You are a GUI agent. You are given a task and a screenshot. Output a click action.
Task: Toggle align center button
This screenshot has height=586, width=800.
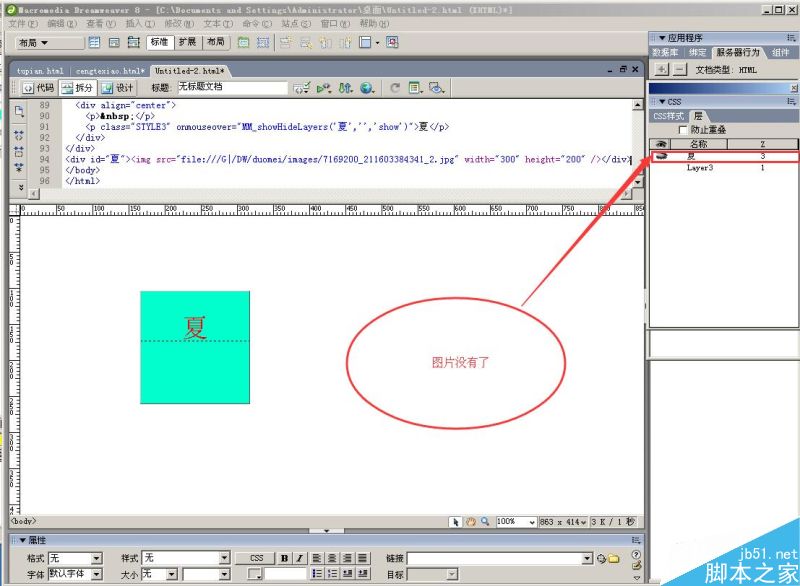point(332,558)
